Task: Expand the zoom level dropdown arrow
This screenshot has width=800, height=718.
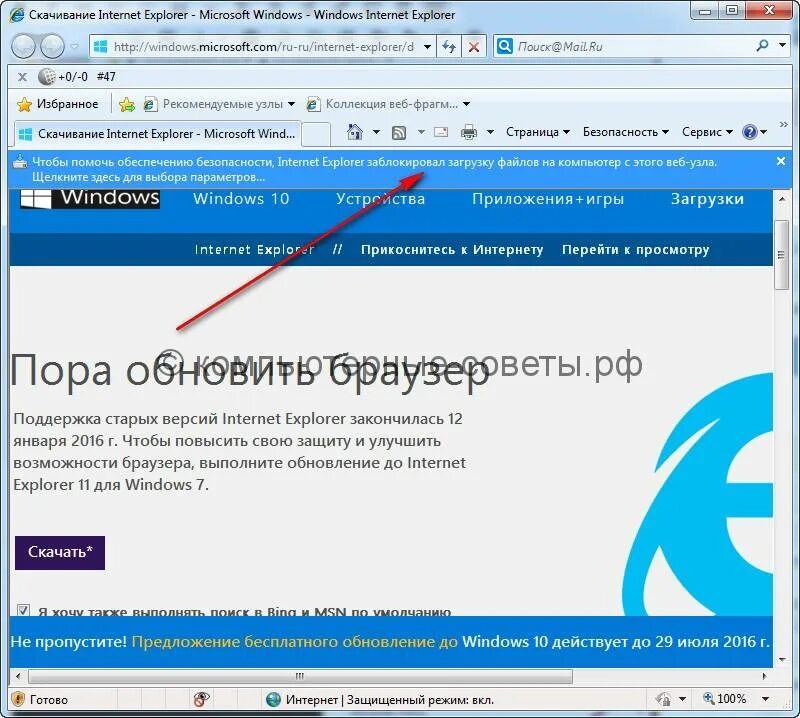Action: (x=765, y=699)
